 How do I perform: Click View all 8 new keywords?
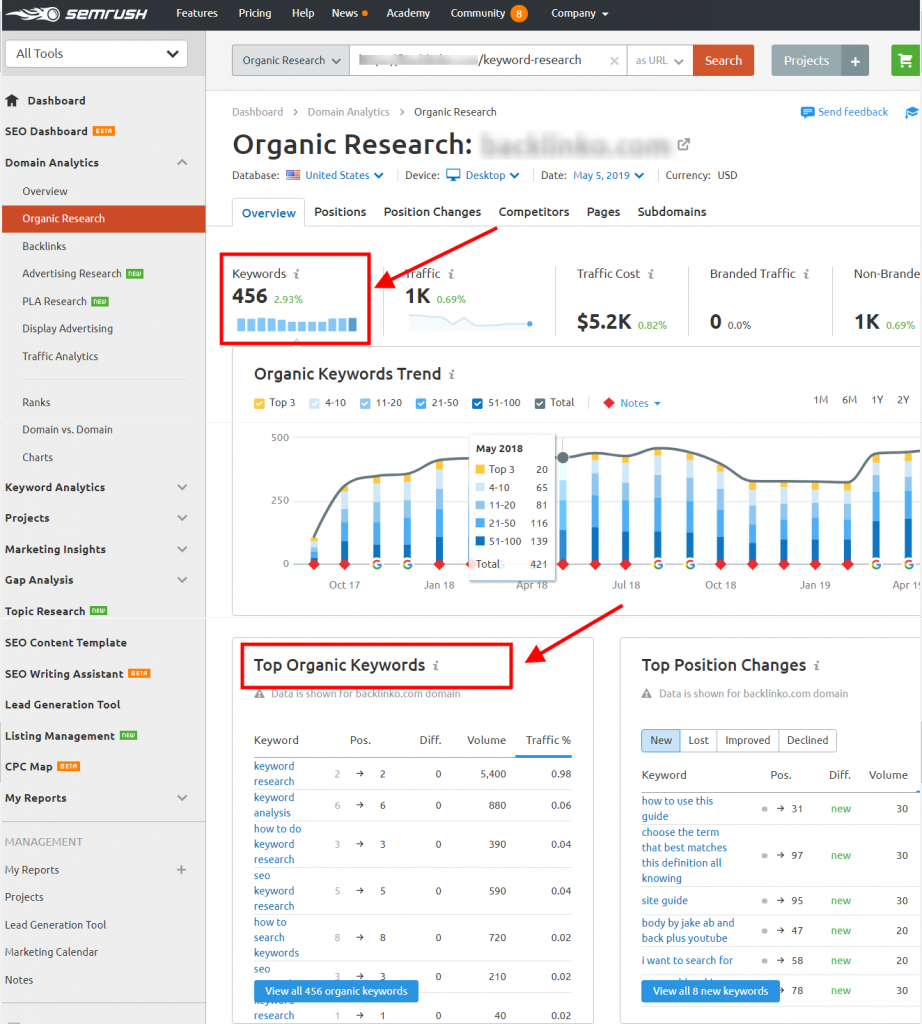click(x=710, y=991)
